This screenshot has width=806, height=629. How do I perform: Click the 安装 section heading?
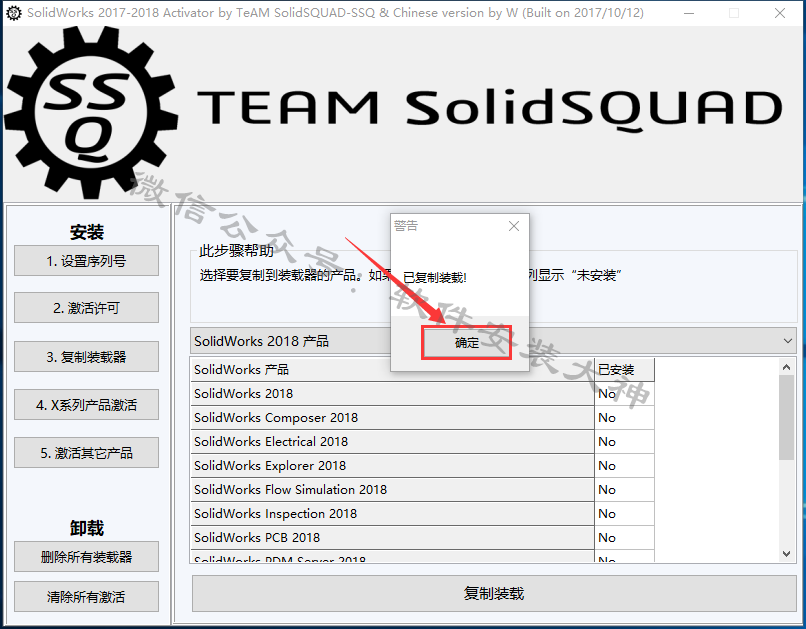pos(86,232)
